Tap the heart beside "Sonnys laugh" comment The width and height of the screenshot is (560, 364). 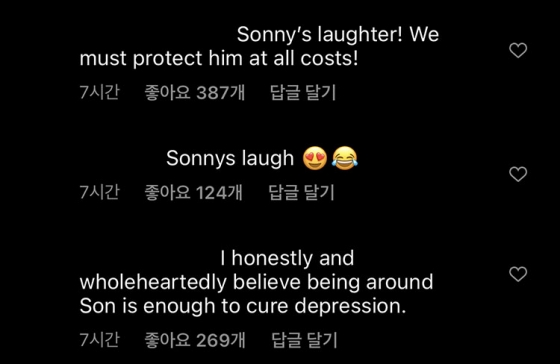tap(518, 174)
